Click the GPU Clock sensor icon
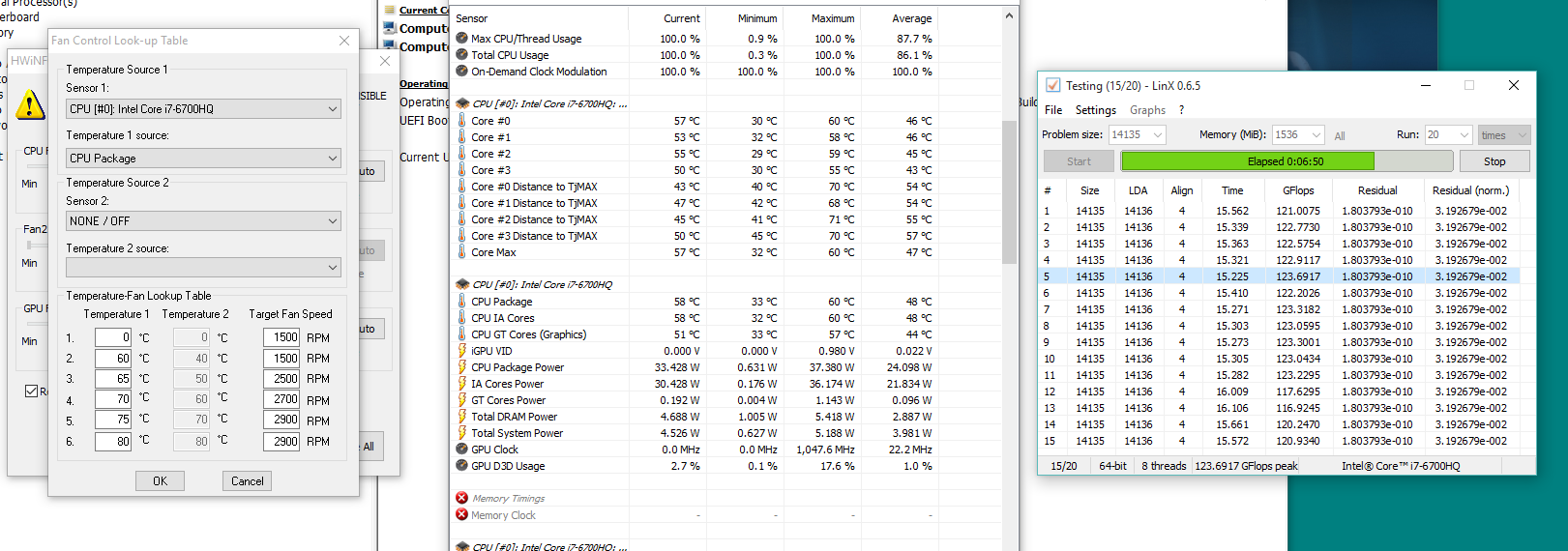 pyautogui.click(x=461, y=449)
